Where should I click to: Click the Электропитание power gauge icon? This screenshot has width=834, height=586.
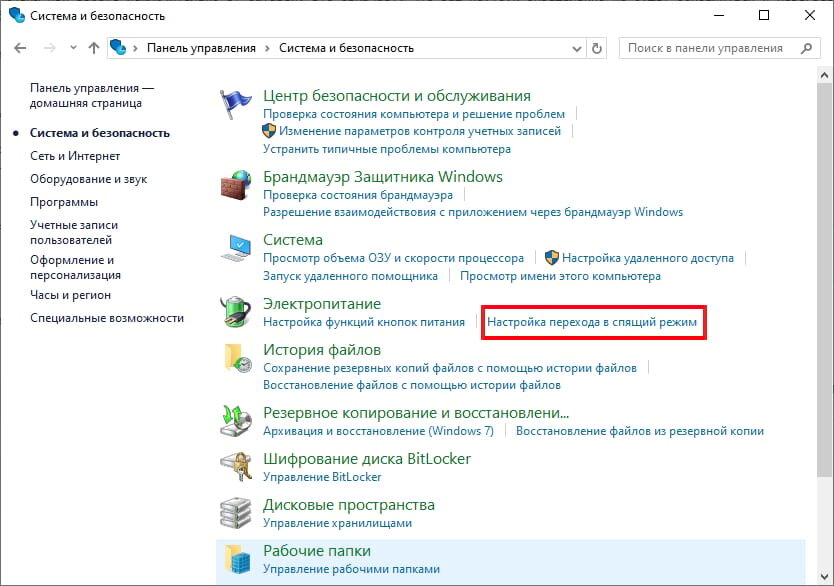tap(236, 312)
